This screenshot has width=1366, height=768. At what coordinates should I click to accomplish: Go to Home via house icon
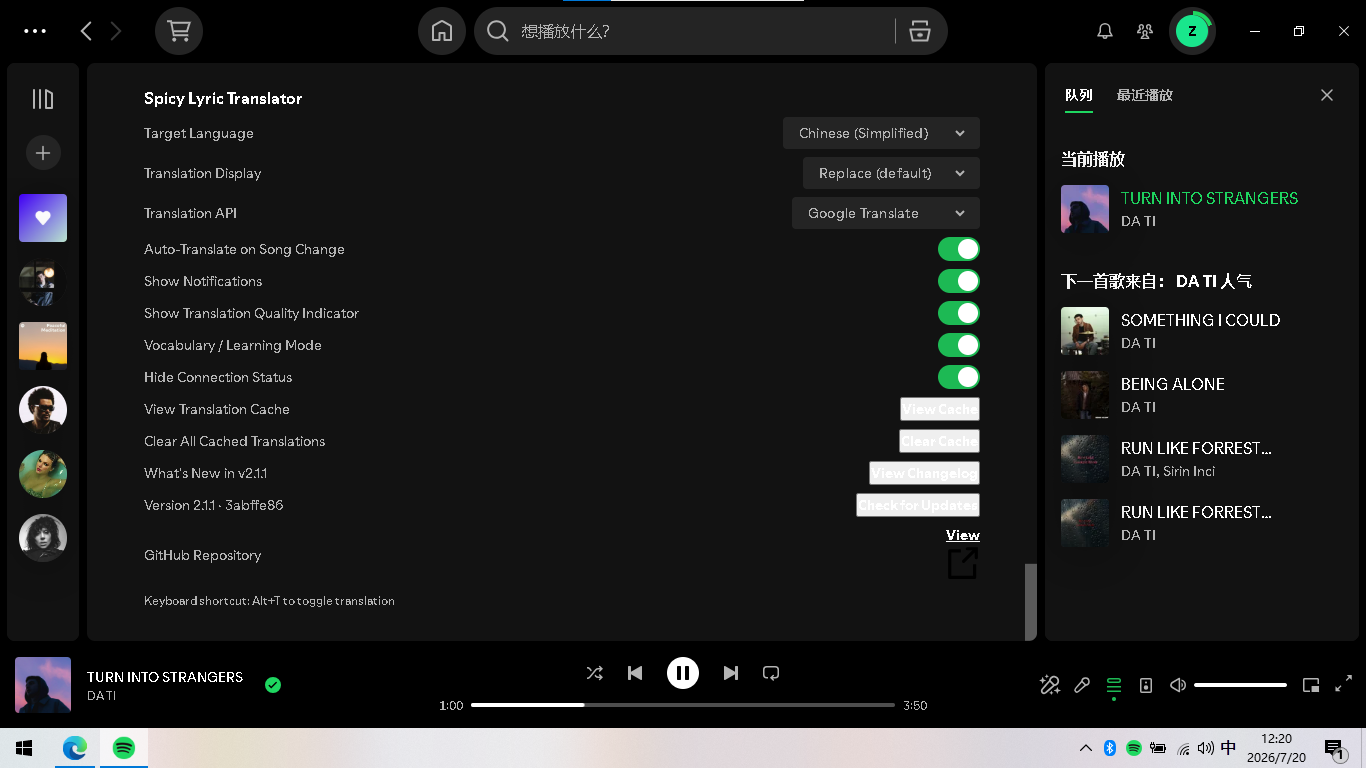[442, 31]
